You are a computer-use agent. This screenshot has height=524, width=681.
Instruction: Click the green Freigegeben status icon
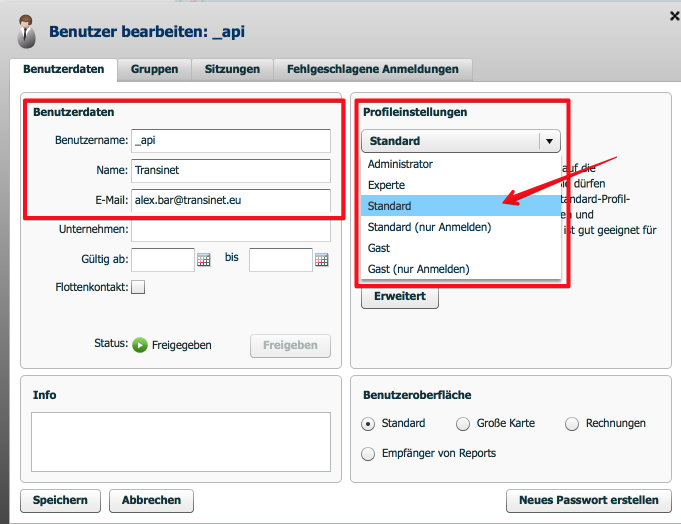(140, 345)
